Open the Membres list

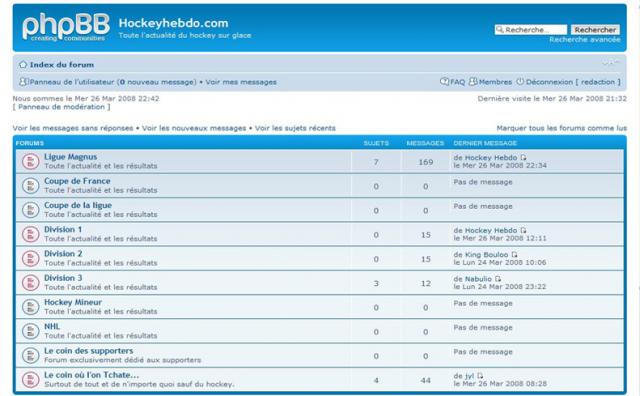point(495,82)
